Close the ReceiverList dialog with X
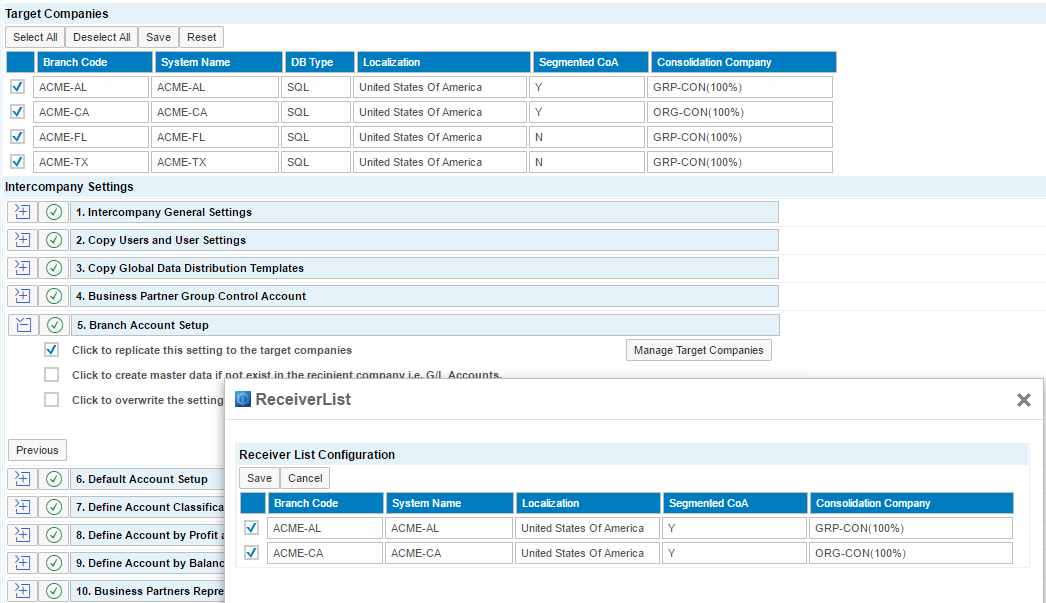This screenshot has width=1046, height=603. click(x=1023, y=400)
